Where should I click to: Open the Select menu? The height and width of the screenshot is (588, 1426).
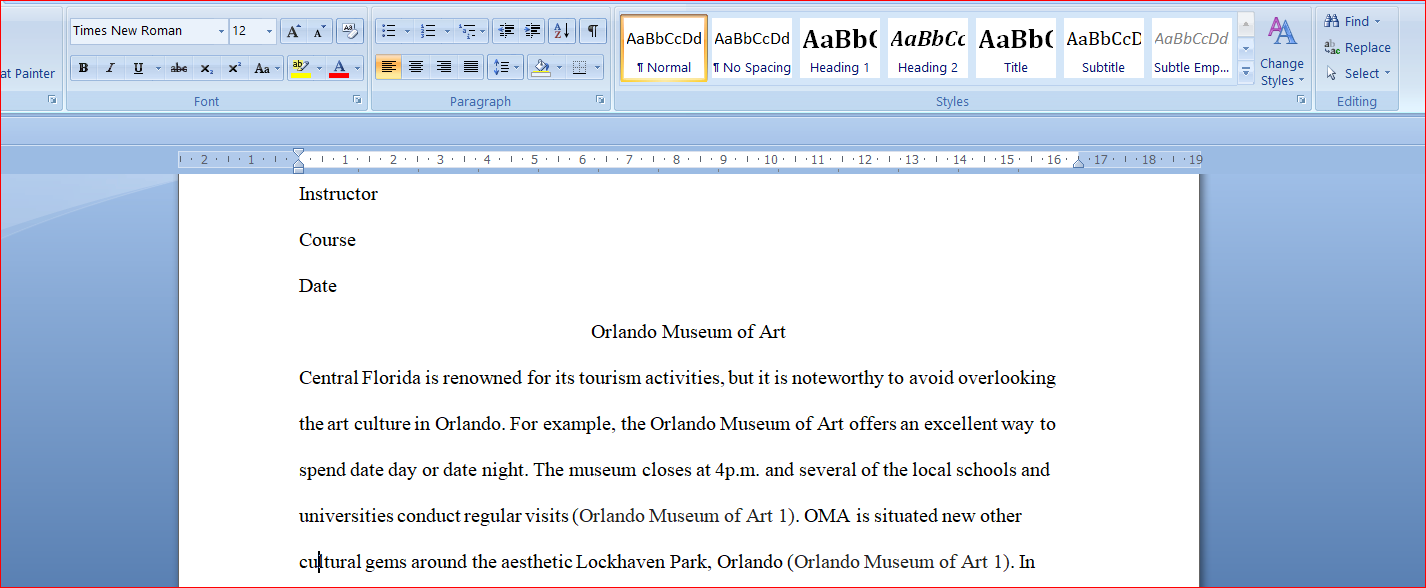pos(1357,73)
